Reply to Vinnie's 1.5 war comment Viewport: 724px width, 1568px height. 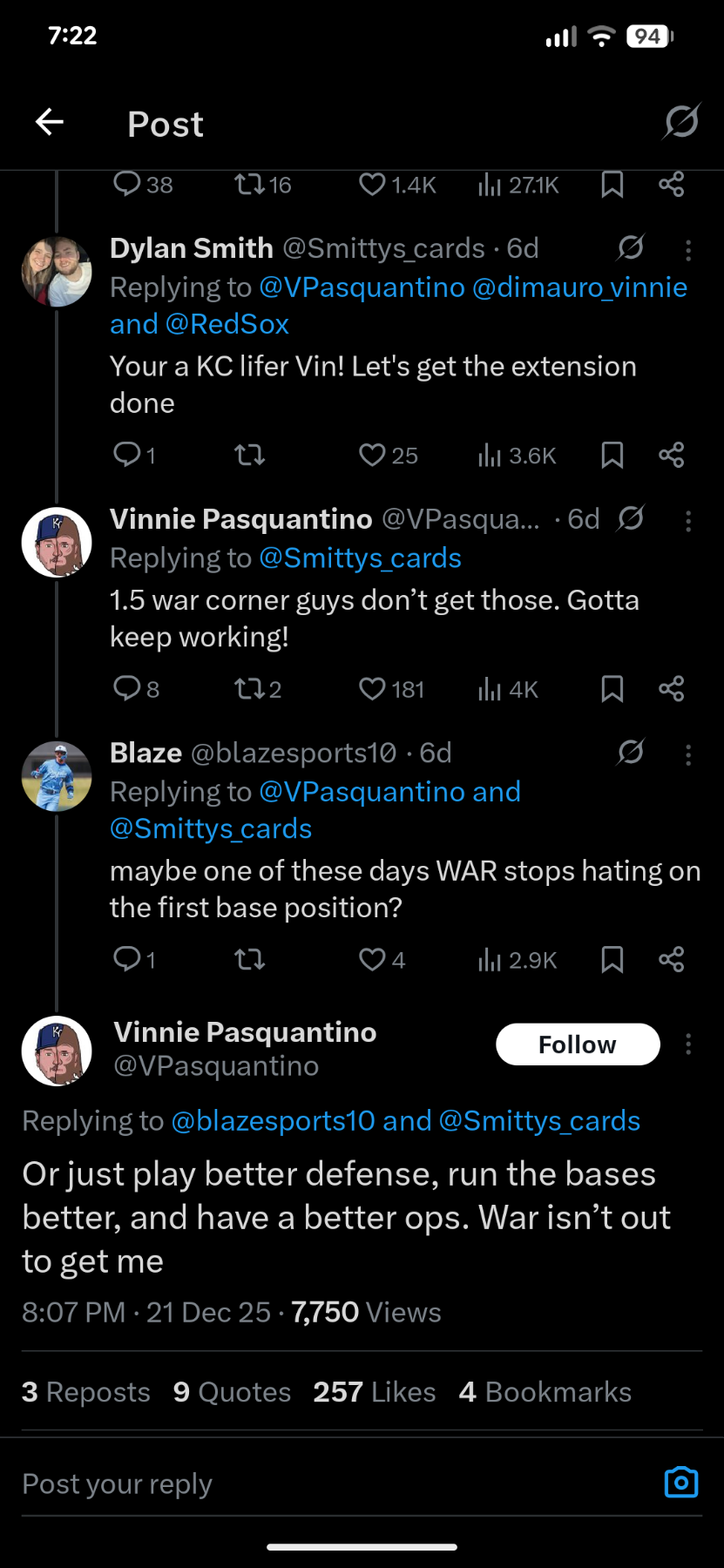(127, 689)
